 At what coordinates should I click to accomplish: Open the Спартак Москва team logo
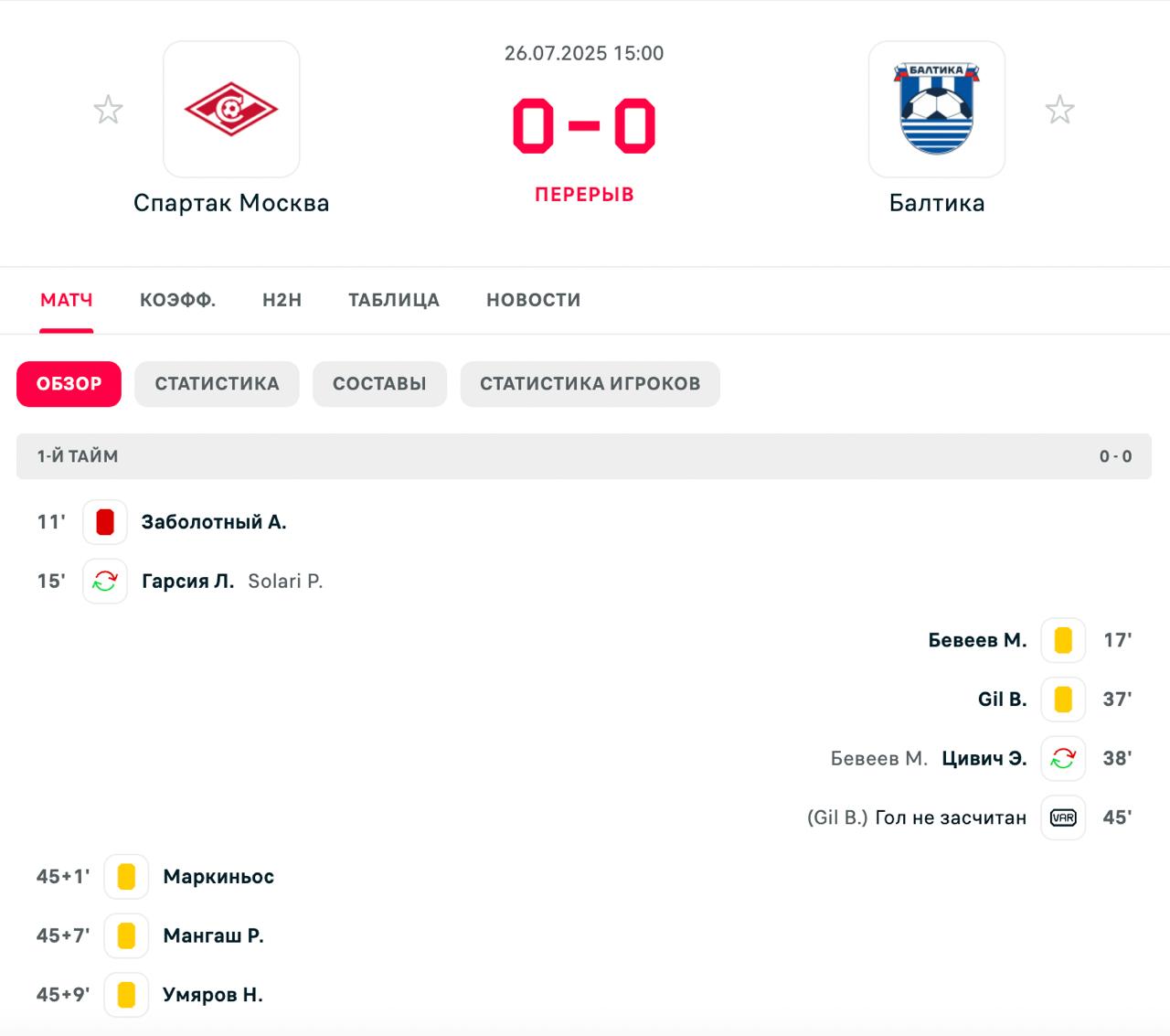click(x=231, y=109)
